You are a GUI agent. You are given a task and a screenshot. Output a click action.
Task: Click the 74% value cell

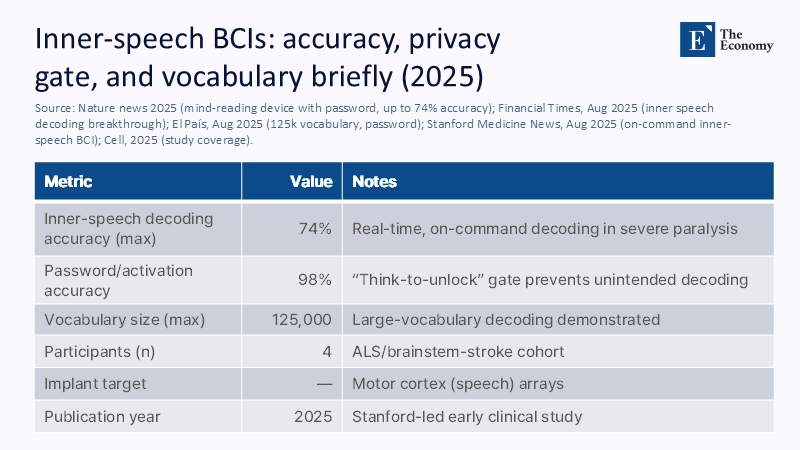coord(316,229)
